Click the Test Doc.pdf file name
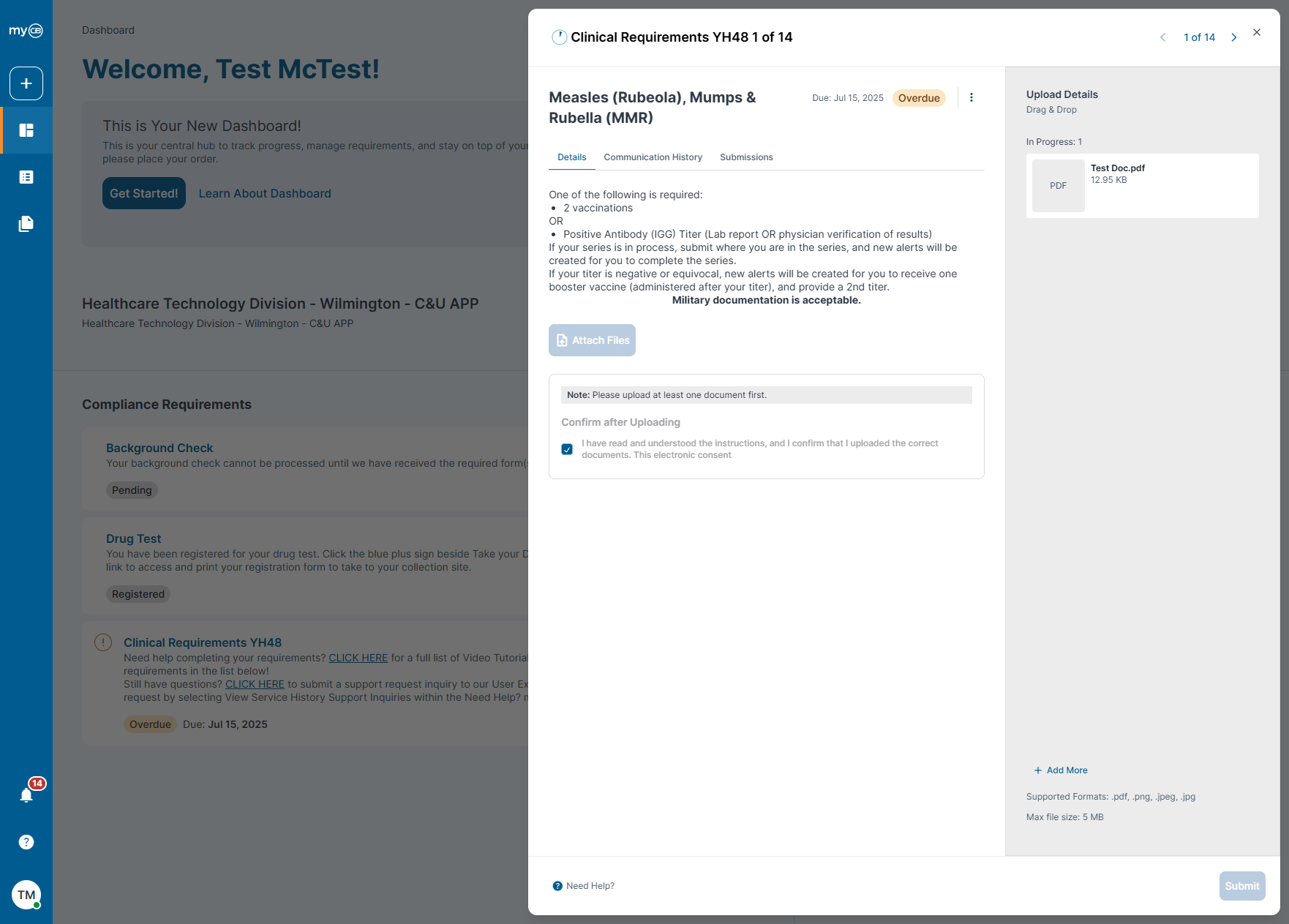The image size is (1289, 924). 1118,168
